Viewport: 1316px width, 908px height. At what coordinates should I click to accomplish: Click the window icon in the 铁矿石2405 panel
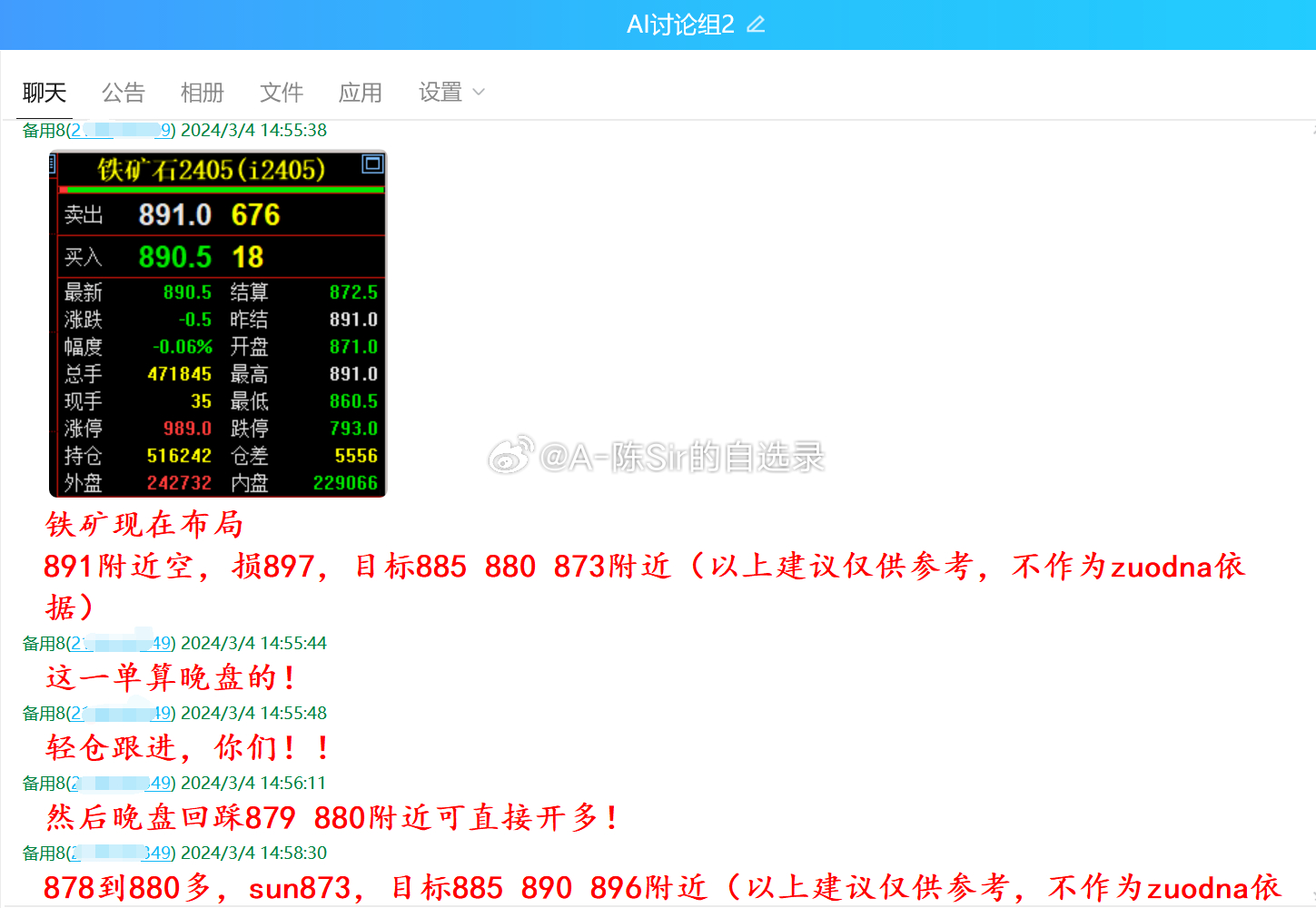(x=372, y=163)
